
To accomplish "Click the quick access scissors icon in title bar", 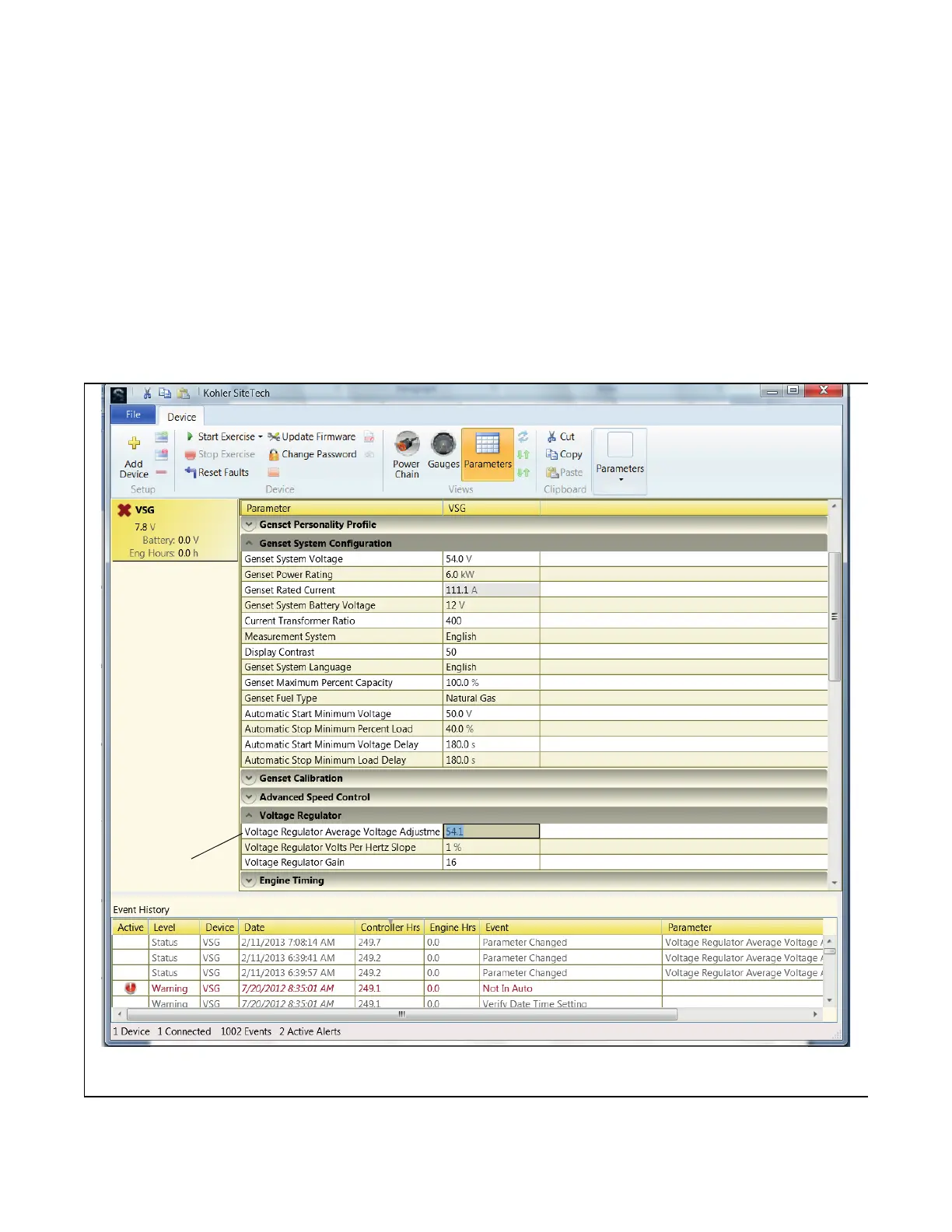I will pyautogui.click(x=147, y=394).
